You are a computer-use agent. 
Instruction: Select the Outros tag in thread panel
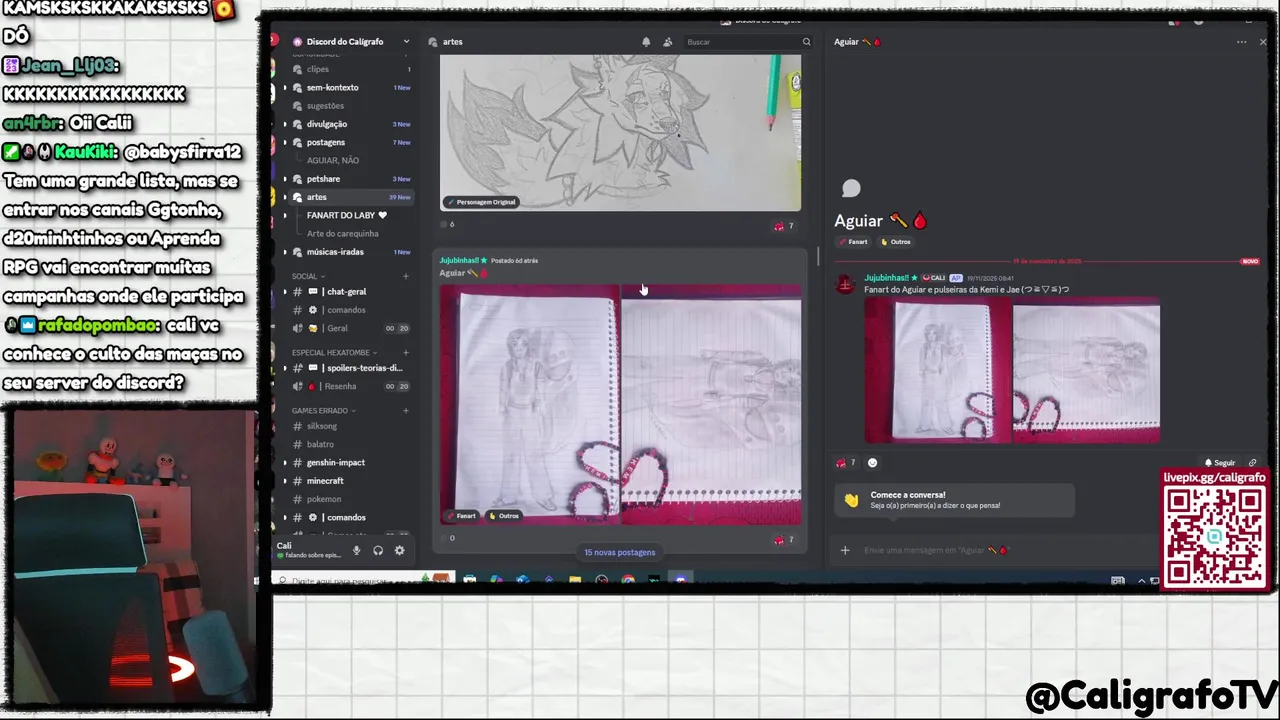tap(896, 242)
